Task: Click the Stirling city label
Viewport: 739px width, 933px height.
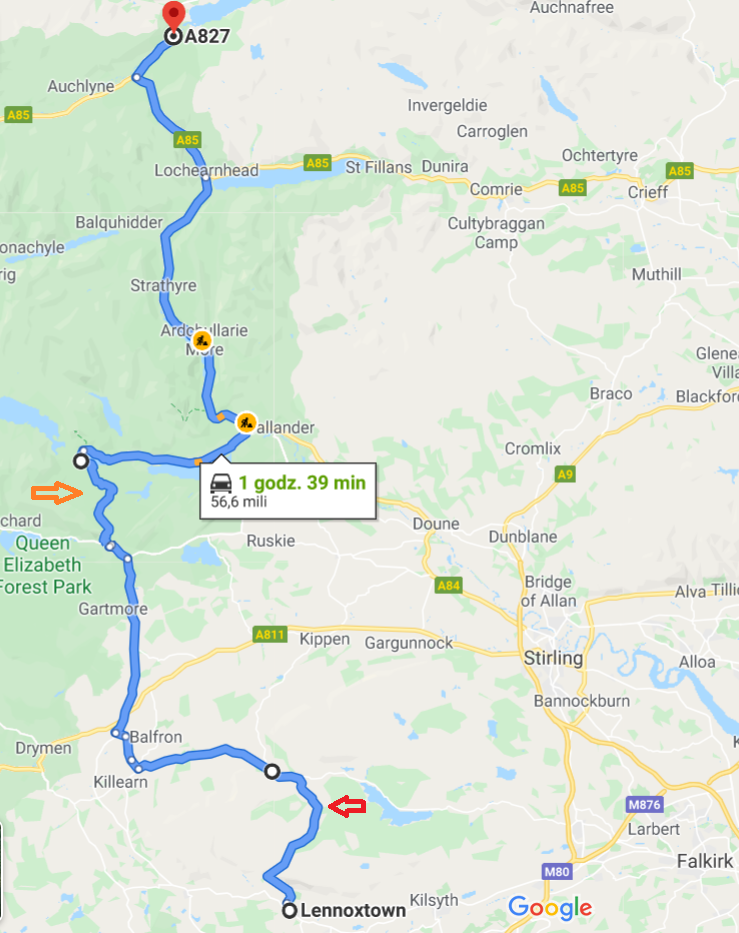Action: click(x=553, y=658)
